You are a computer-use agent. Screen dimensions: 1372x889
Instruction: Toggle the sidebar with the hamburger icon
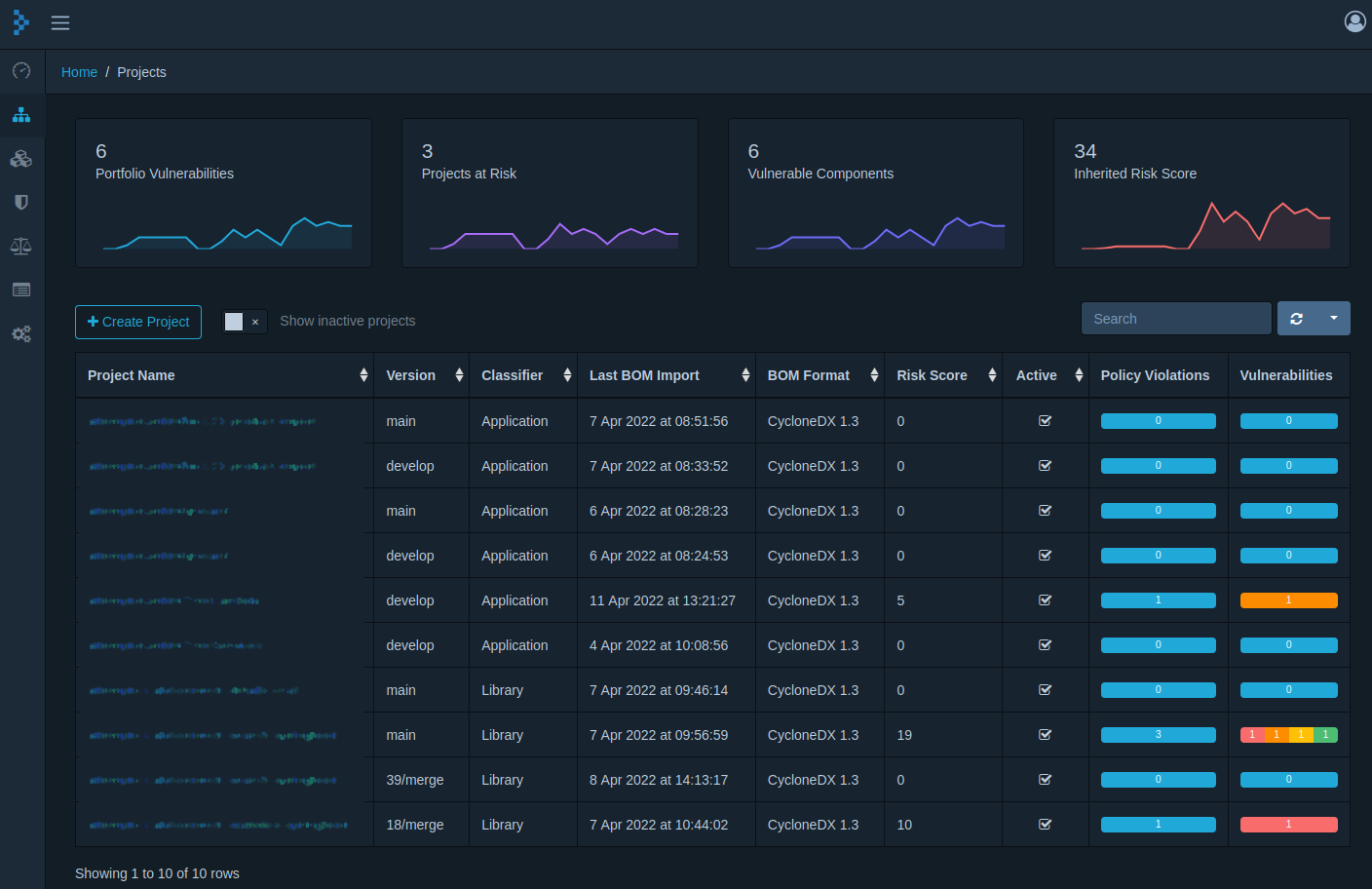59,22
